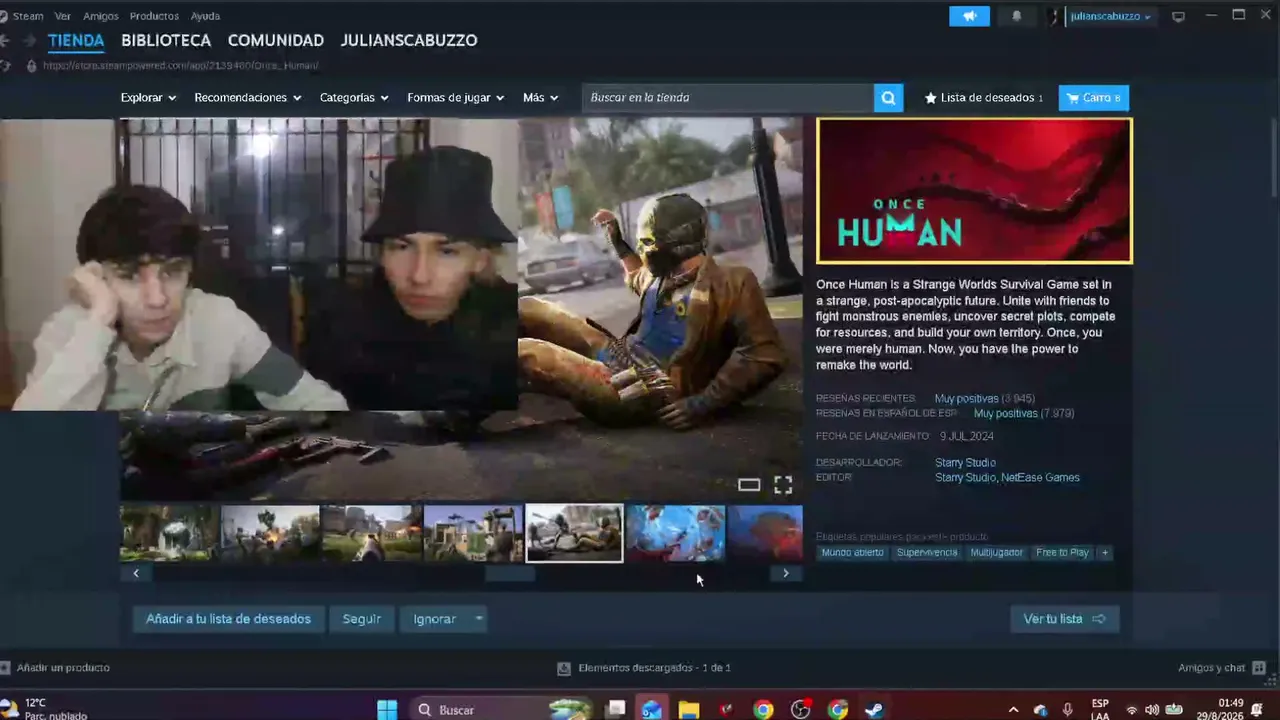Screen dimensions: 1280x720
Task: Click the blue megaphone announcements icon
Action: tap(969, 16)
